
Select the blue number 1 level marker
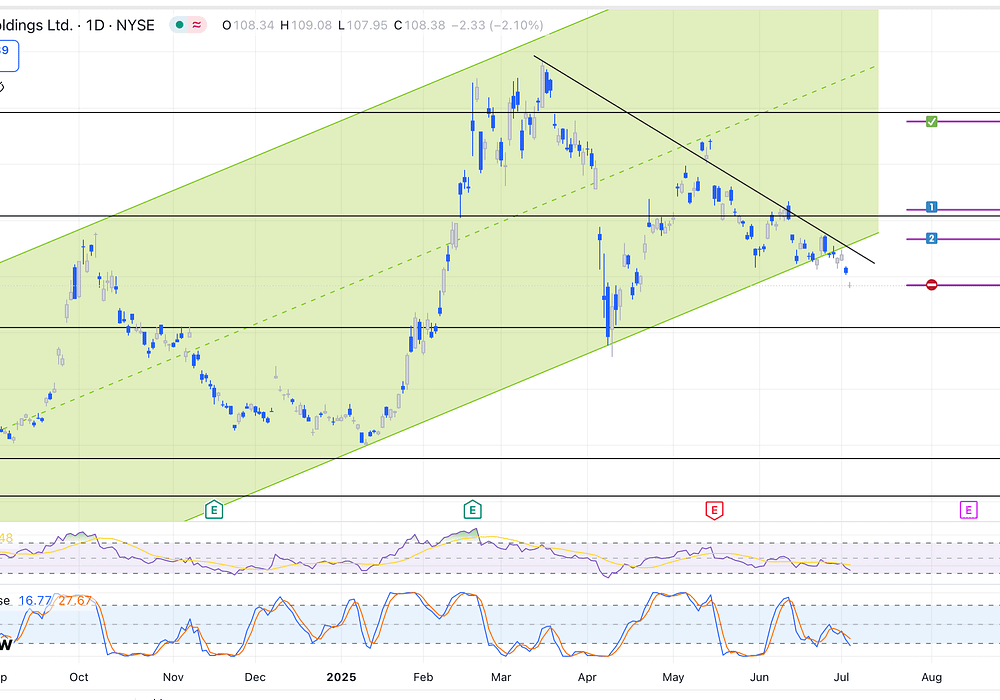931,207
